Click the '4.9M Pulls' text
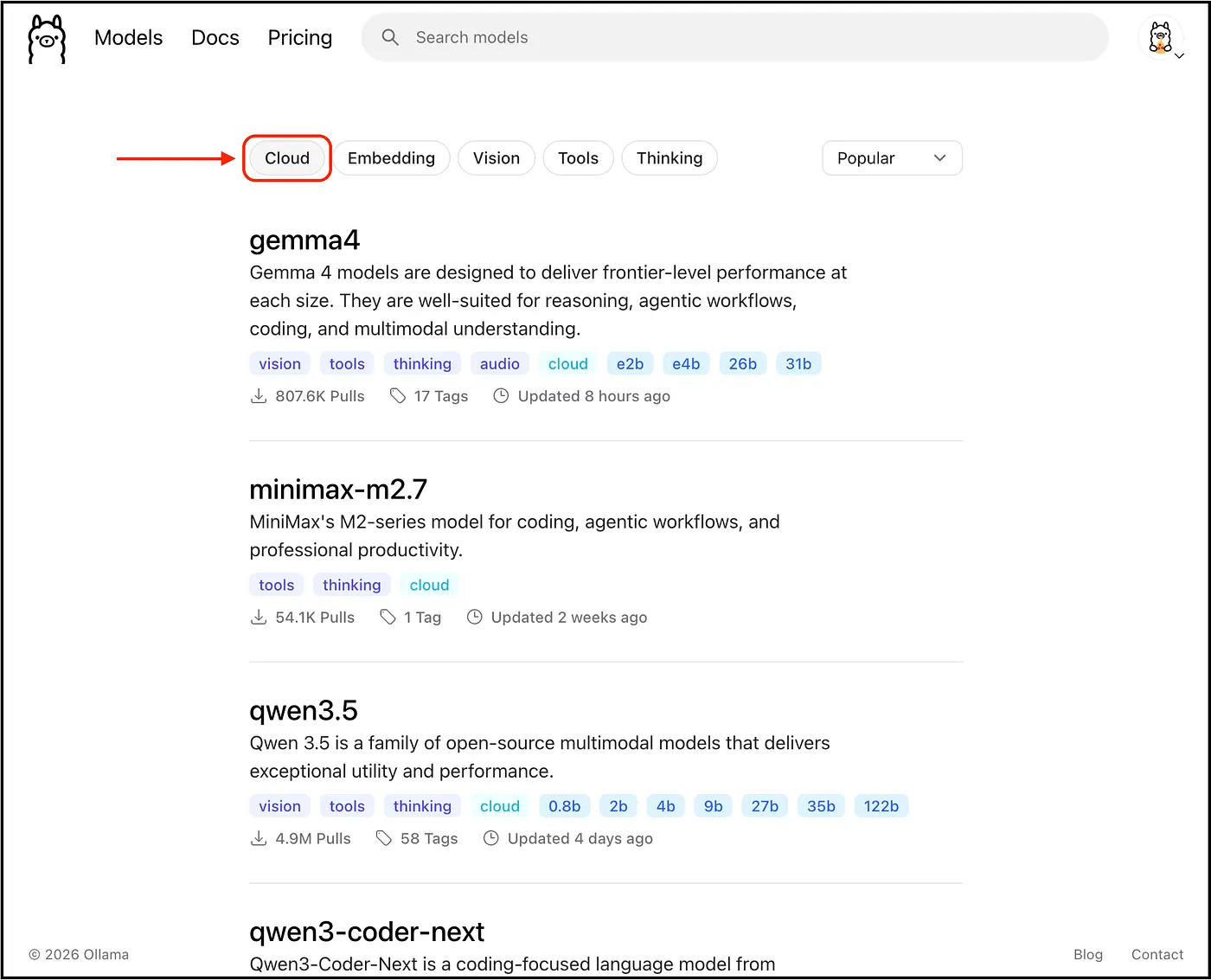The width and height of the screenshot is (1211, 980). (x=313, y=838)
